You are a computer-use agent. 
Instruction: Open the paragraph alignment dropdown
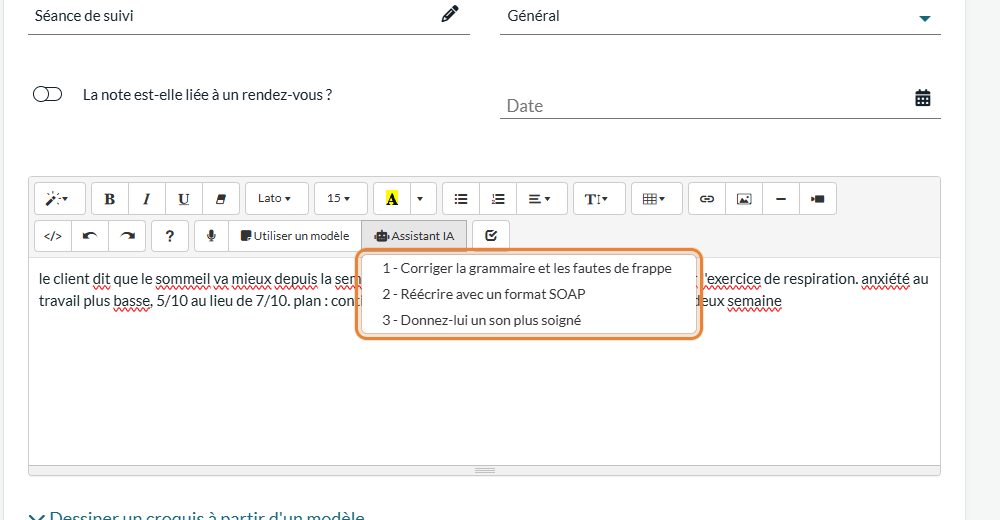541,198
